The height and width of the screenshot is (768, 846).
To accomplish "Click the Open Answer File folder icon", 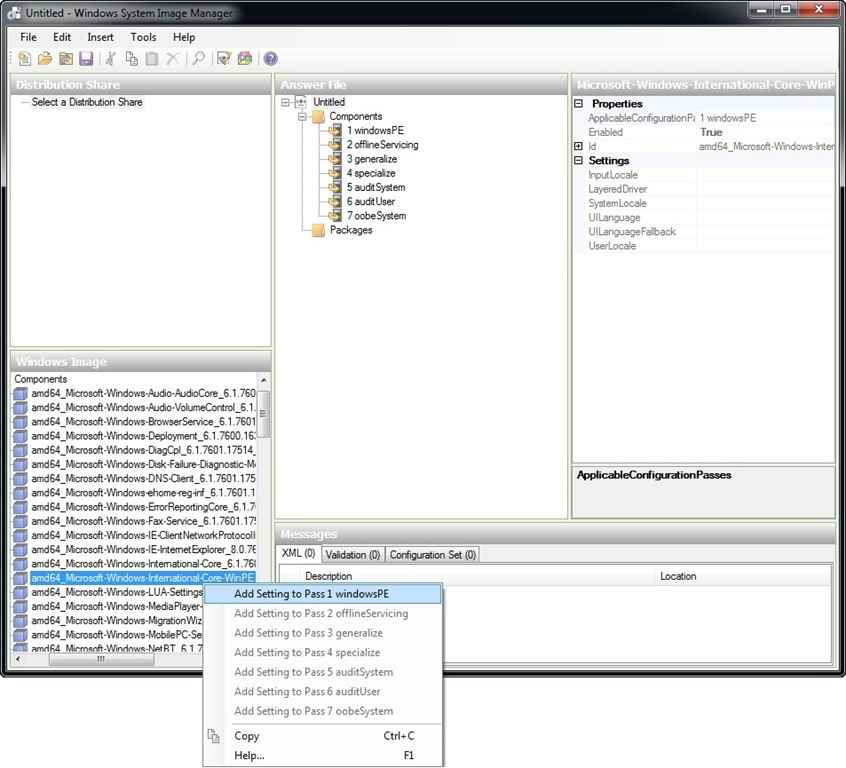I will [x=45, y=58].
